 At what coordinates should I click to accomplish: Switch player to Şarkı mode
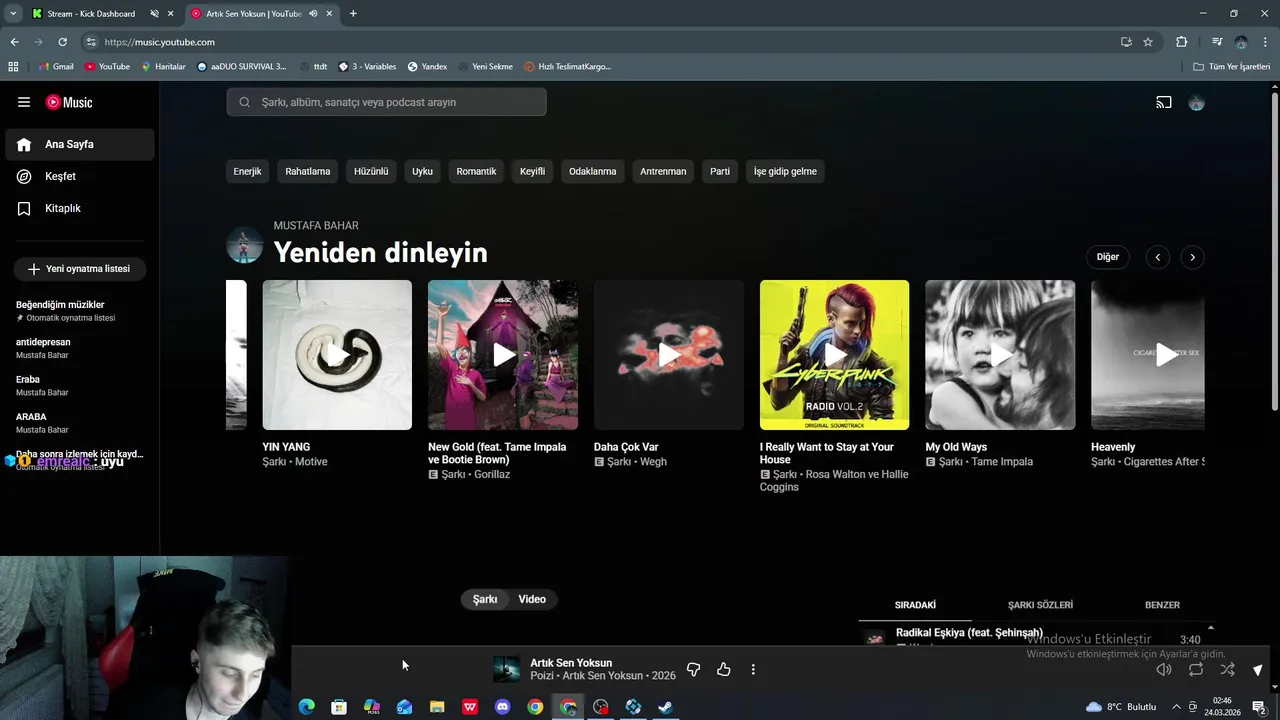(485, 599)
